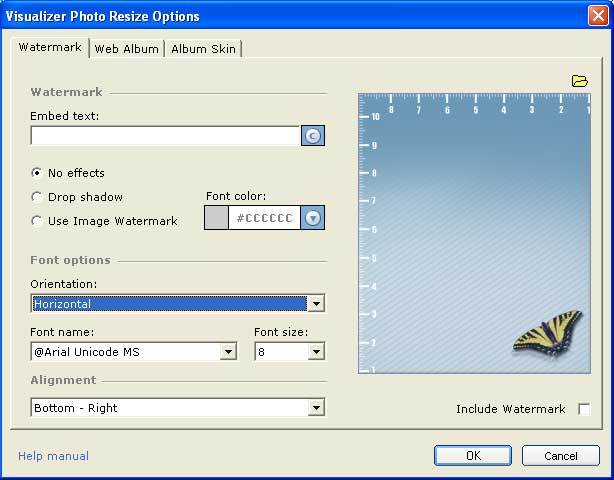Insert copyright symbol next to Embed text
The width and height of the screenshot is (614, 480).
pyautogui.click(x=312, y=136)
